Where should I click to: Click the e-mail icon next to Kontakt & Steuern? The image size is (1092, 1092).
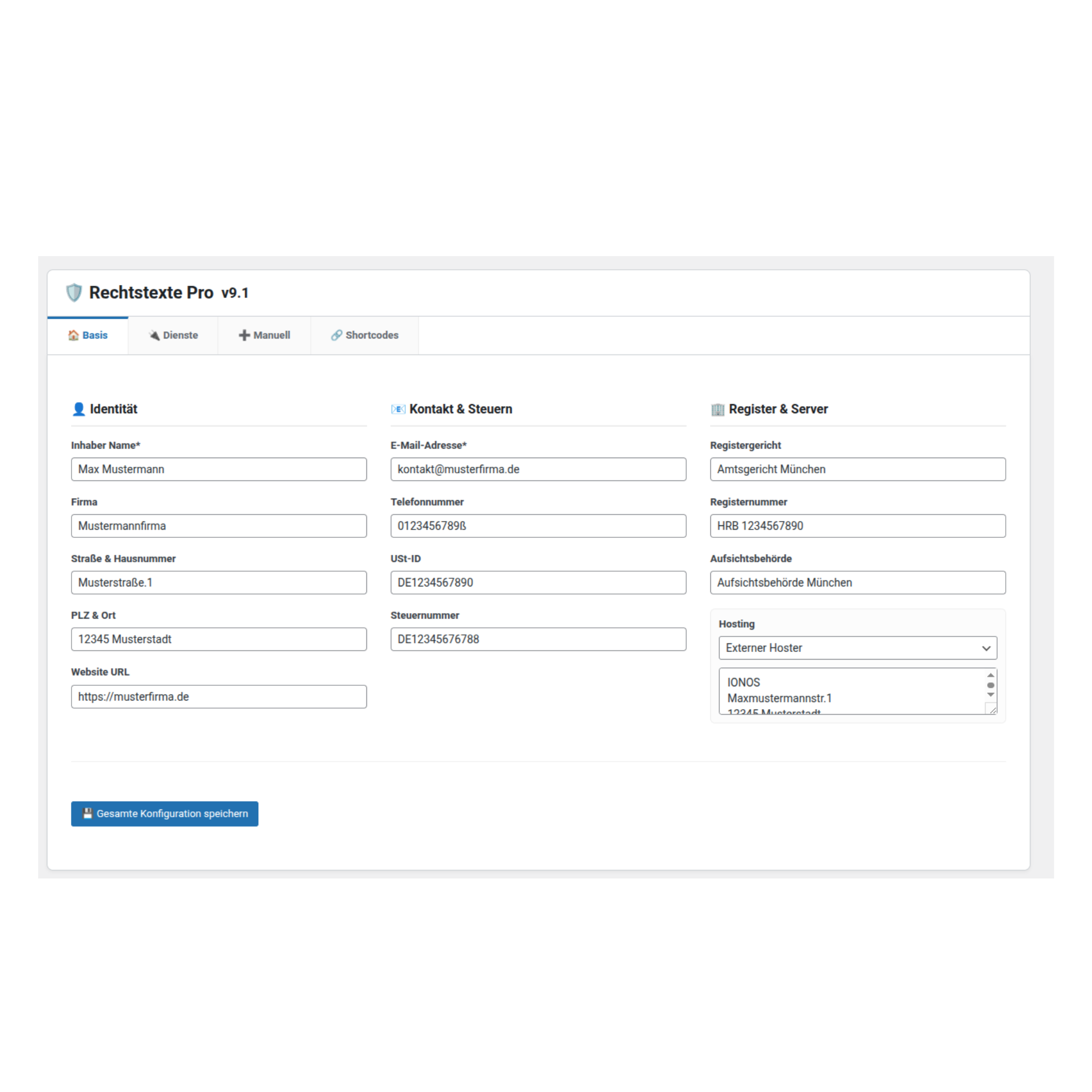pyautogui.click(x=398, y=408)
